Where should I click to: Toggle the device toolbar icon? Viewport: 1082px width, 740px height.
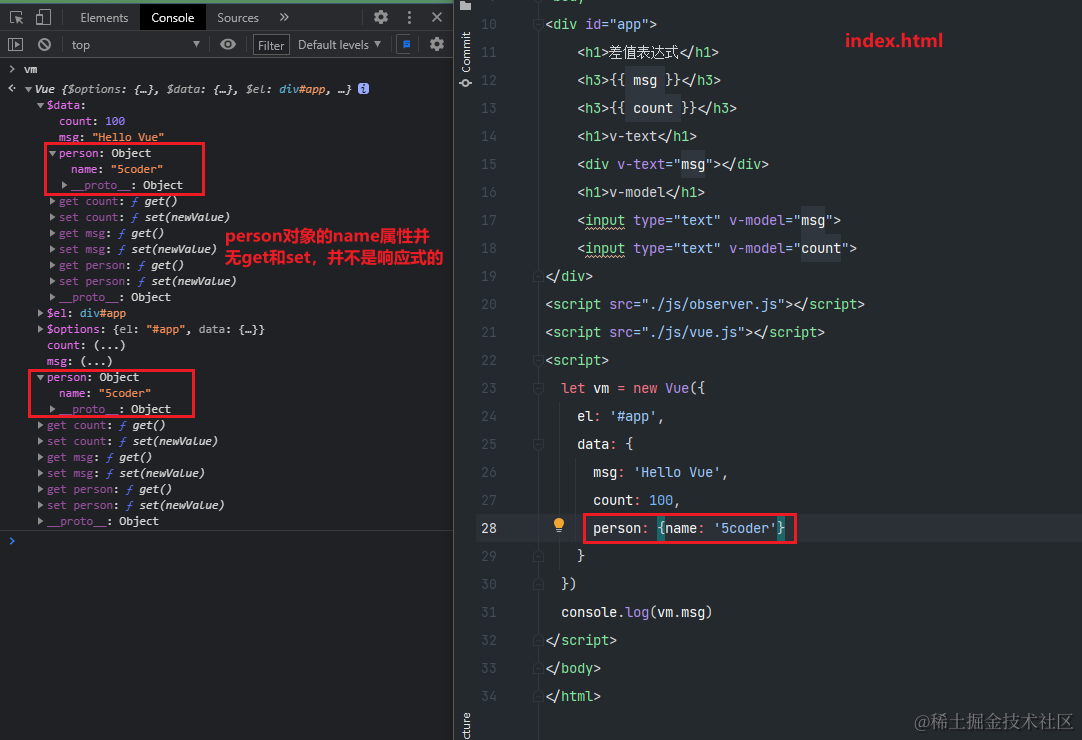(x=43, y=17)
